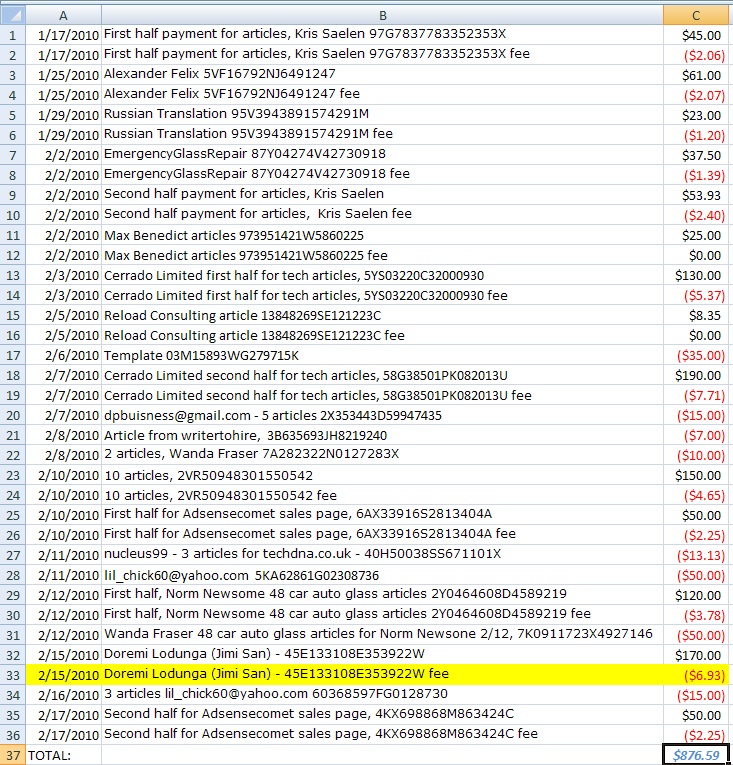The width and height of the screenshot is (733, 765).
Task: Select the $190.00 amount cell
Action: [696, 375]
